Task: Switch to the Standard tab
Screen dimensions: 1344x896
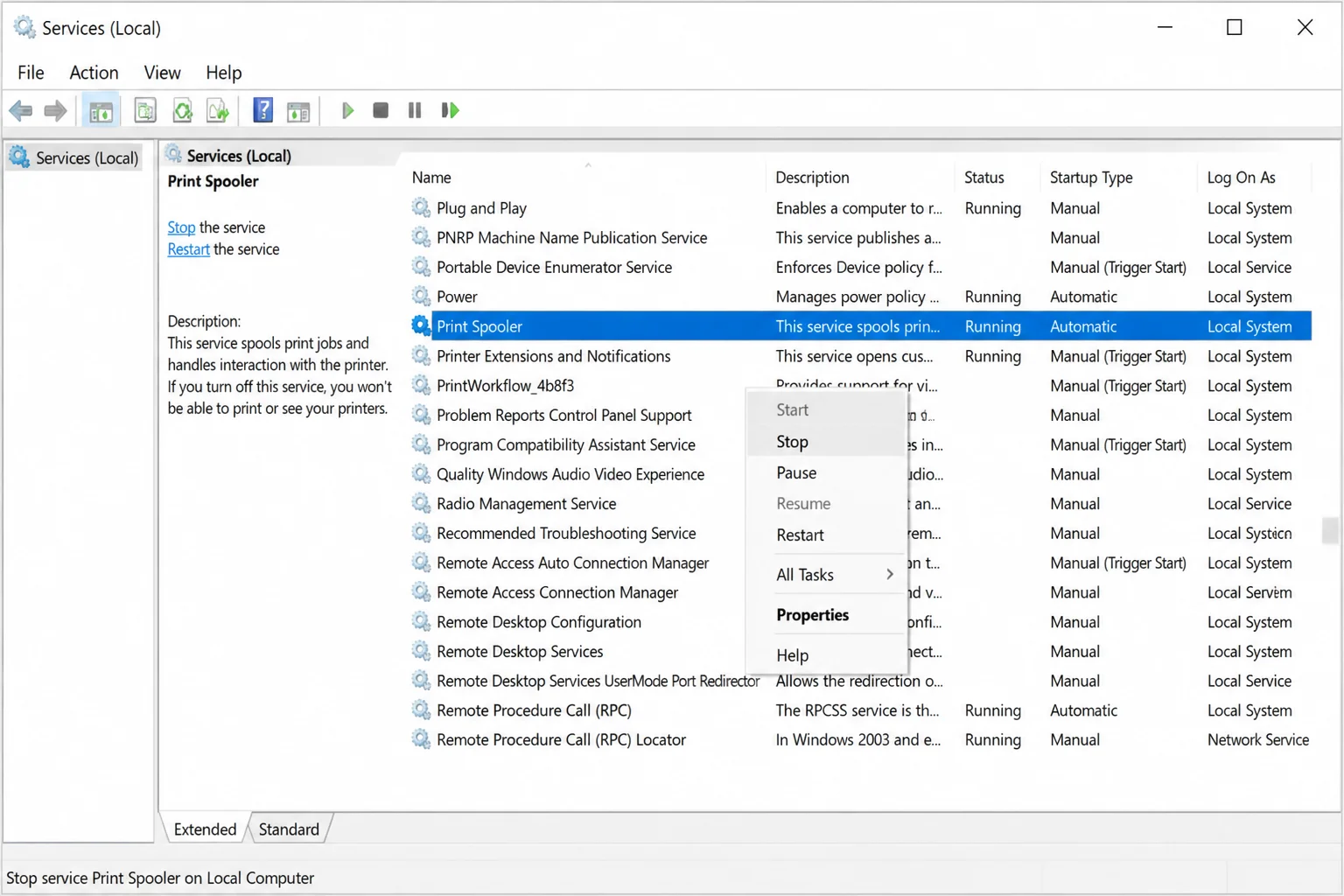Action: click(289, 829)
